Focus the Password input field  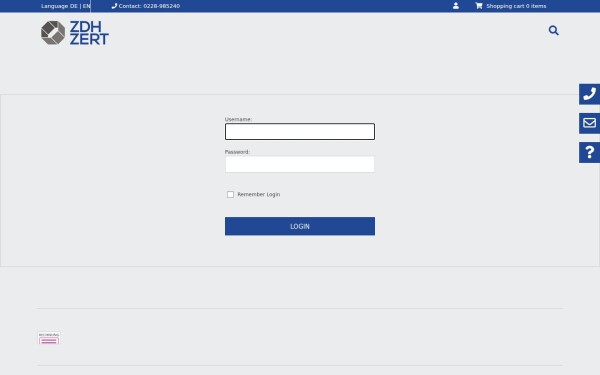tap(300, 164)
